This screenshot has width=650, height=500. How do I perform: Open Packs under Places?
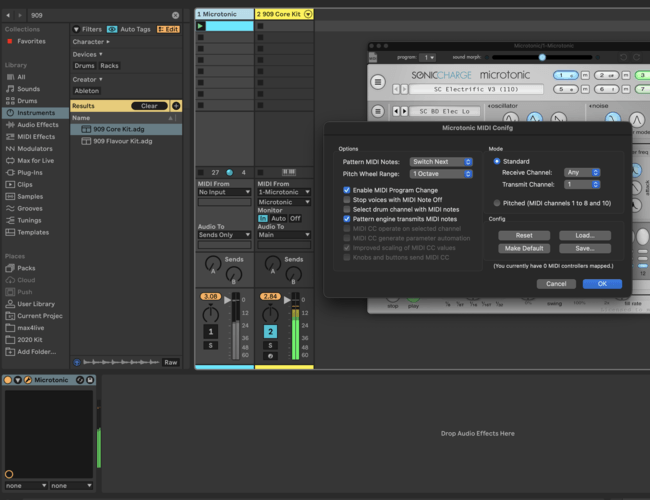tap(26, 268)
